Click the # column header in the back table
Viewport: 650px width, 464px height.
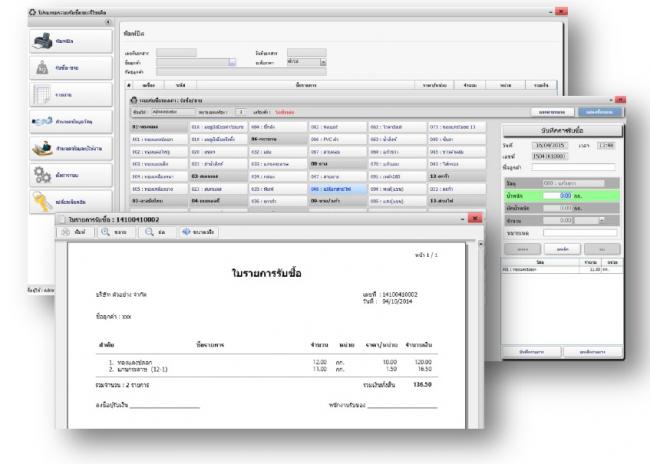[x=129, y=85]
